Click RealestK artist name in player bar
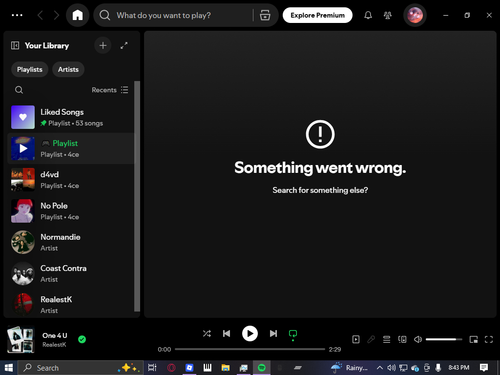This screenshot has height=375, width=500. [x=54, y=345]
